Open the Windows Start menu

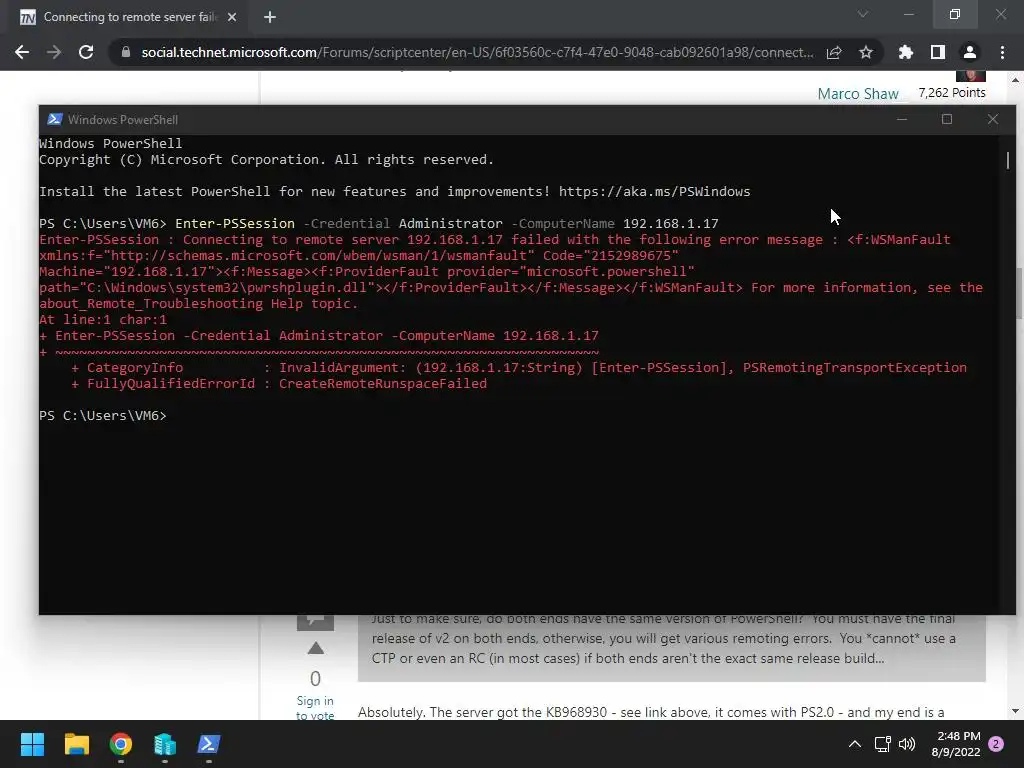pos(32,744)
